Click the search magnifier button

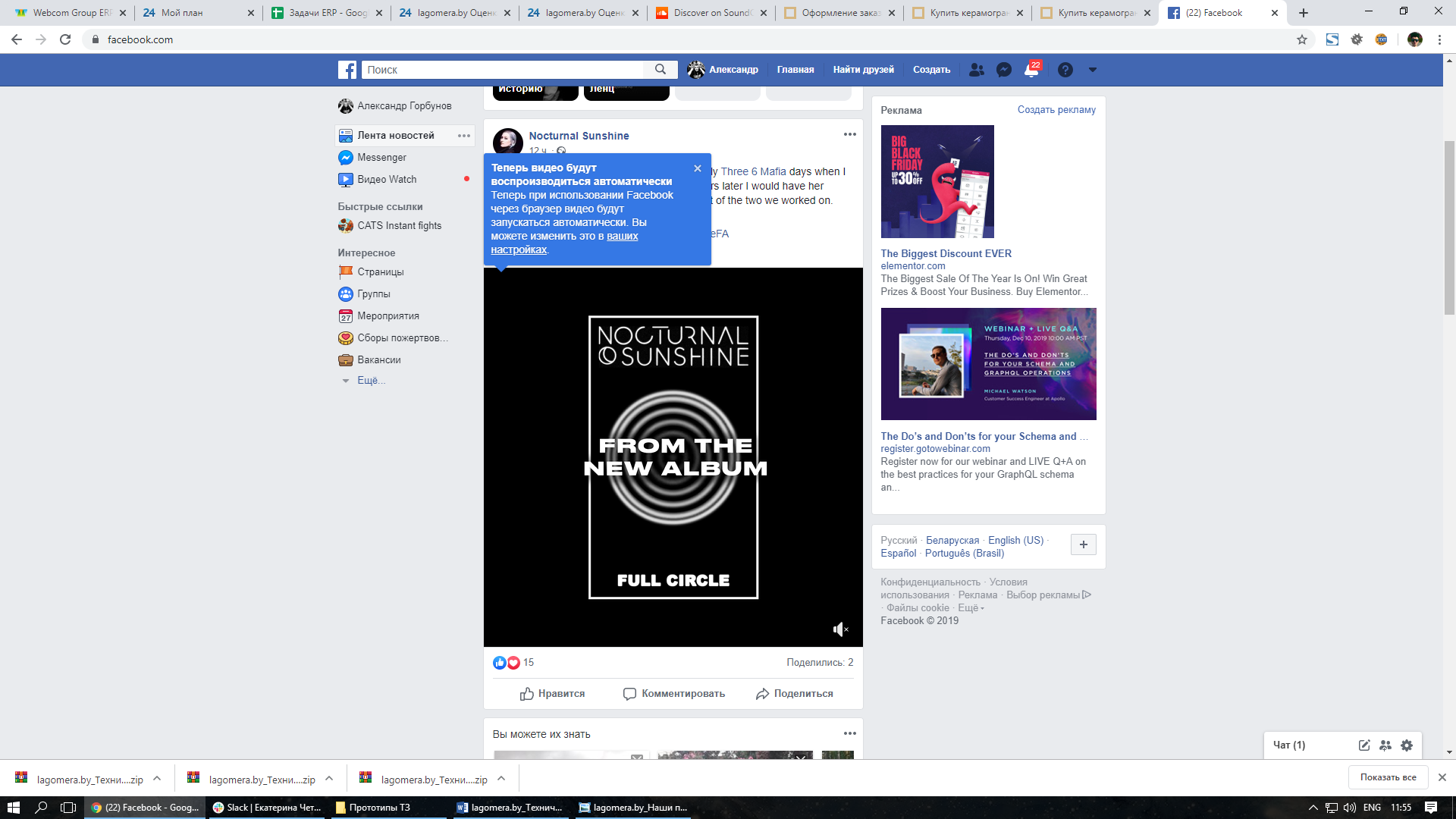tap(661, 70)
